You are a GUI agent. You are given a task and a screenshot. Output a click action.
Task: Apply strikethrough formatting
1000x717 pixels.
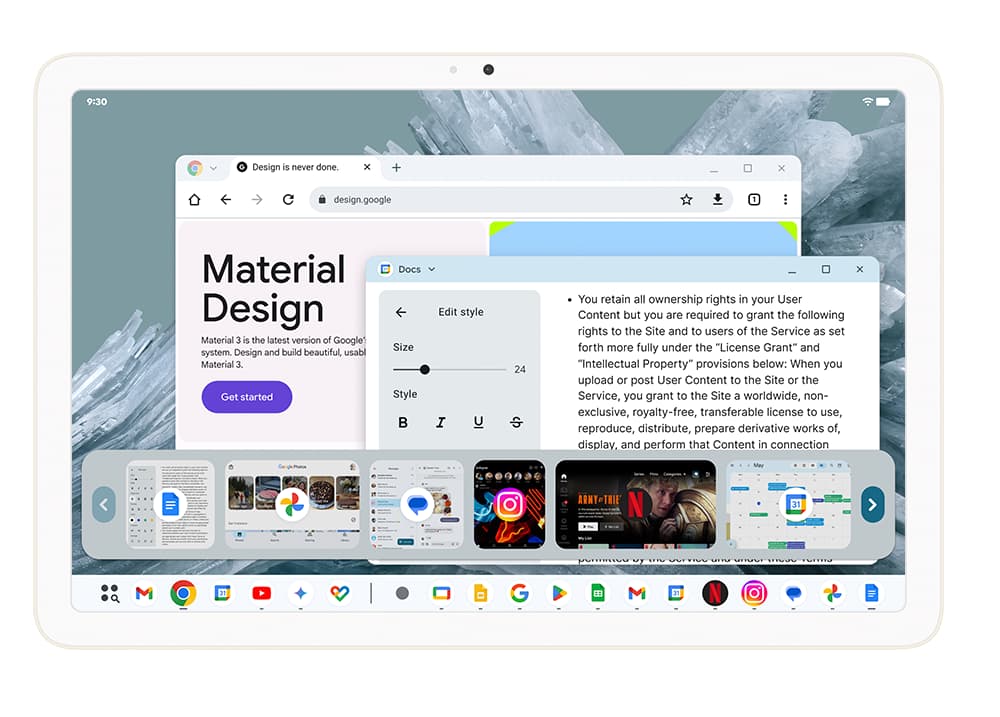516,422
